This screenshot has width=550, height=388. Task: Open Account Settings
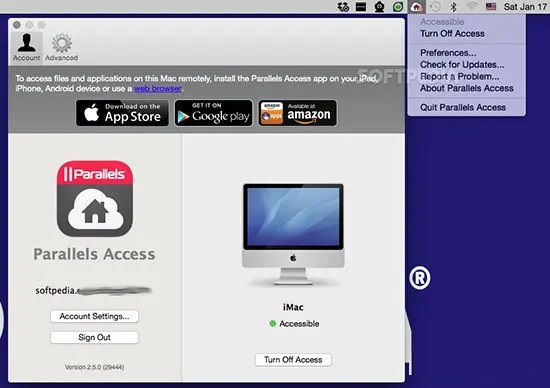pyautogui.click(x=94, y=316)
